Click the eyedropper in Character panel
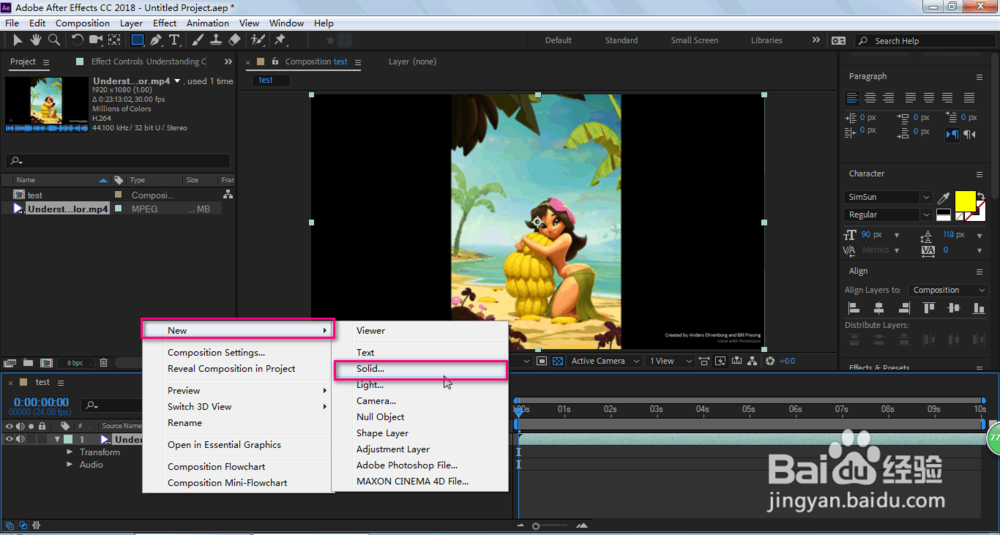The width and height of the screenshot is (1000, 535). [945, 198]
